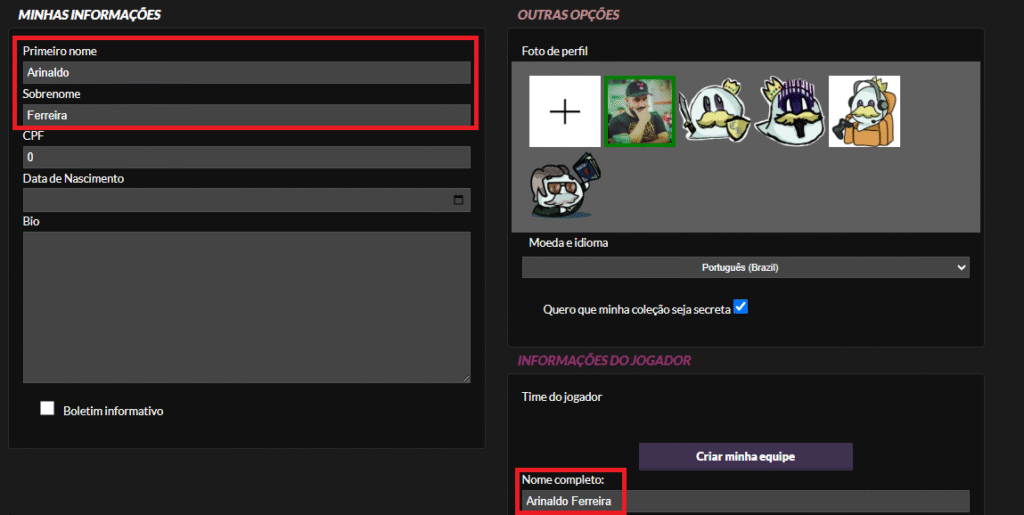Choose grey-haired avatar holding book

pyautogui.click(x=565, y=186)
